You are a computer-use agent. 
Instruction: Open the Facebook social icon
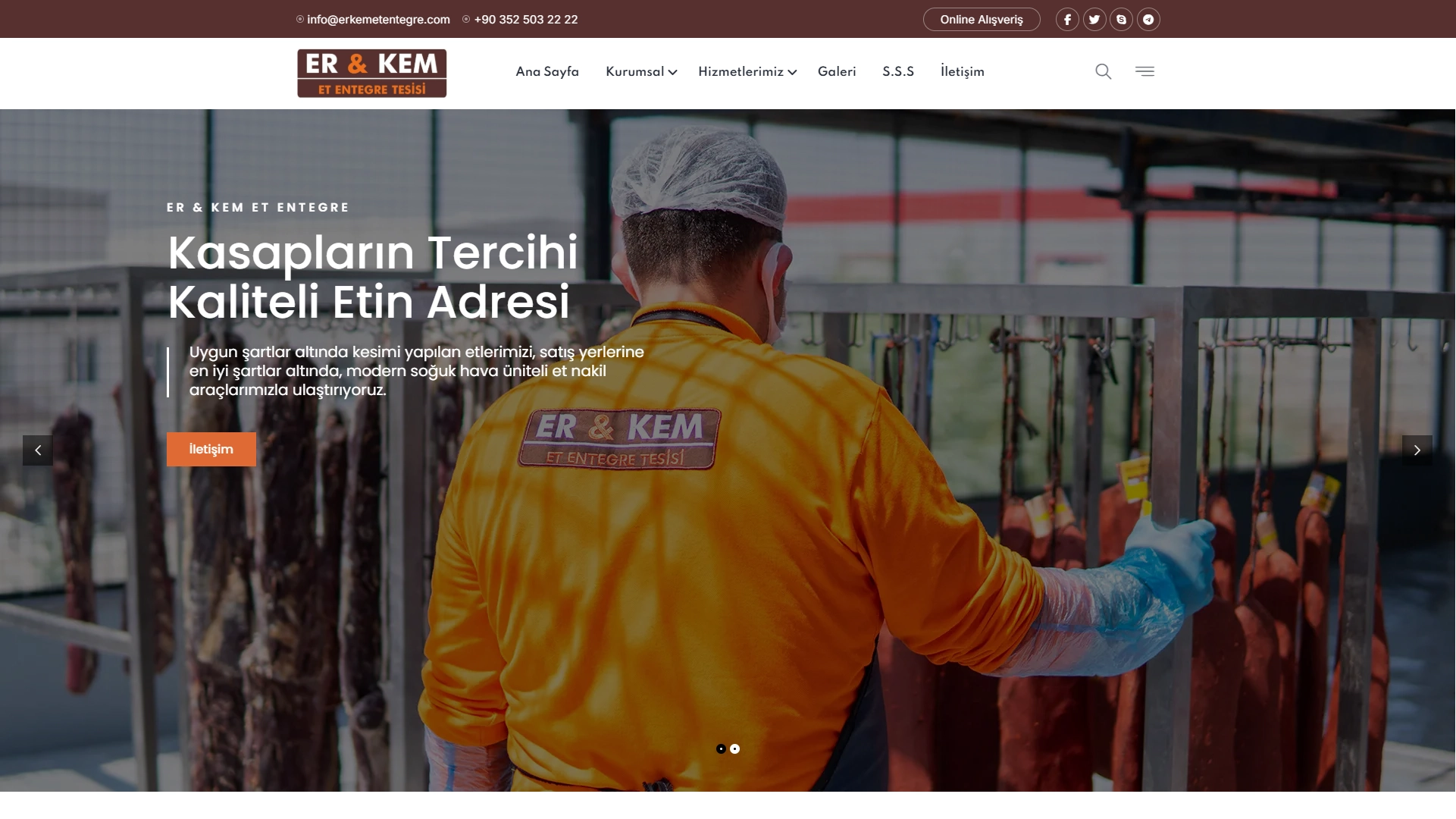point(1067,20)
